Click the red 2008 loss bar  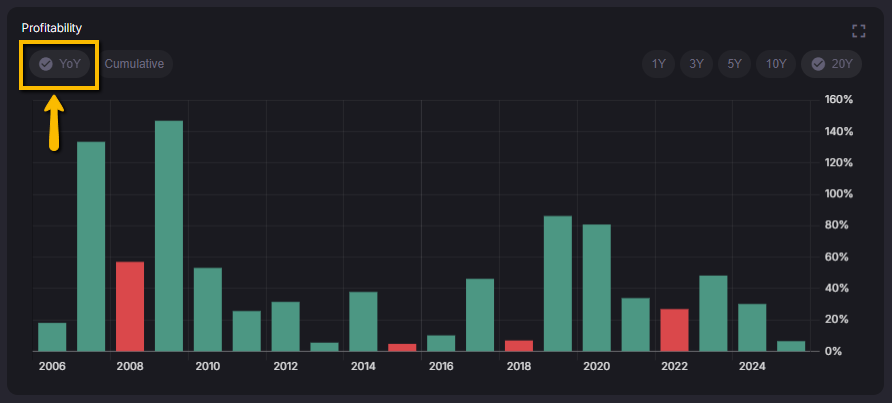point(130,306)
